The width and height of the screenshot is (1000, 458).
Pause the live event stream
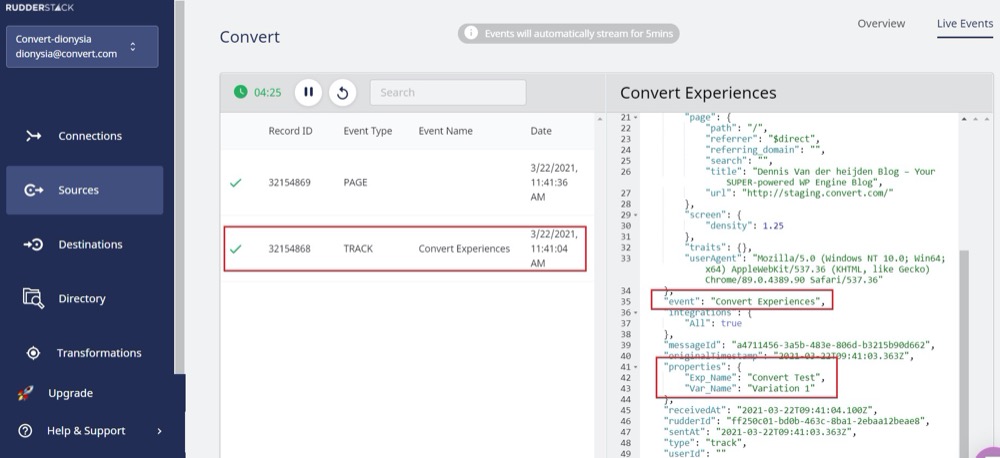pyautogui.click(x=308, y=92)
